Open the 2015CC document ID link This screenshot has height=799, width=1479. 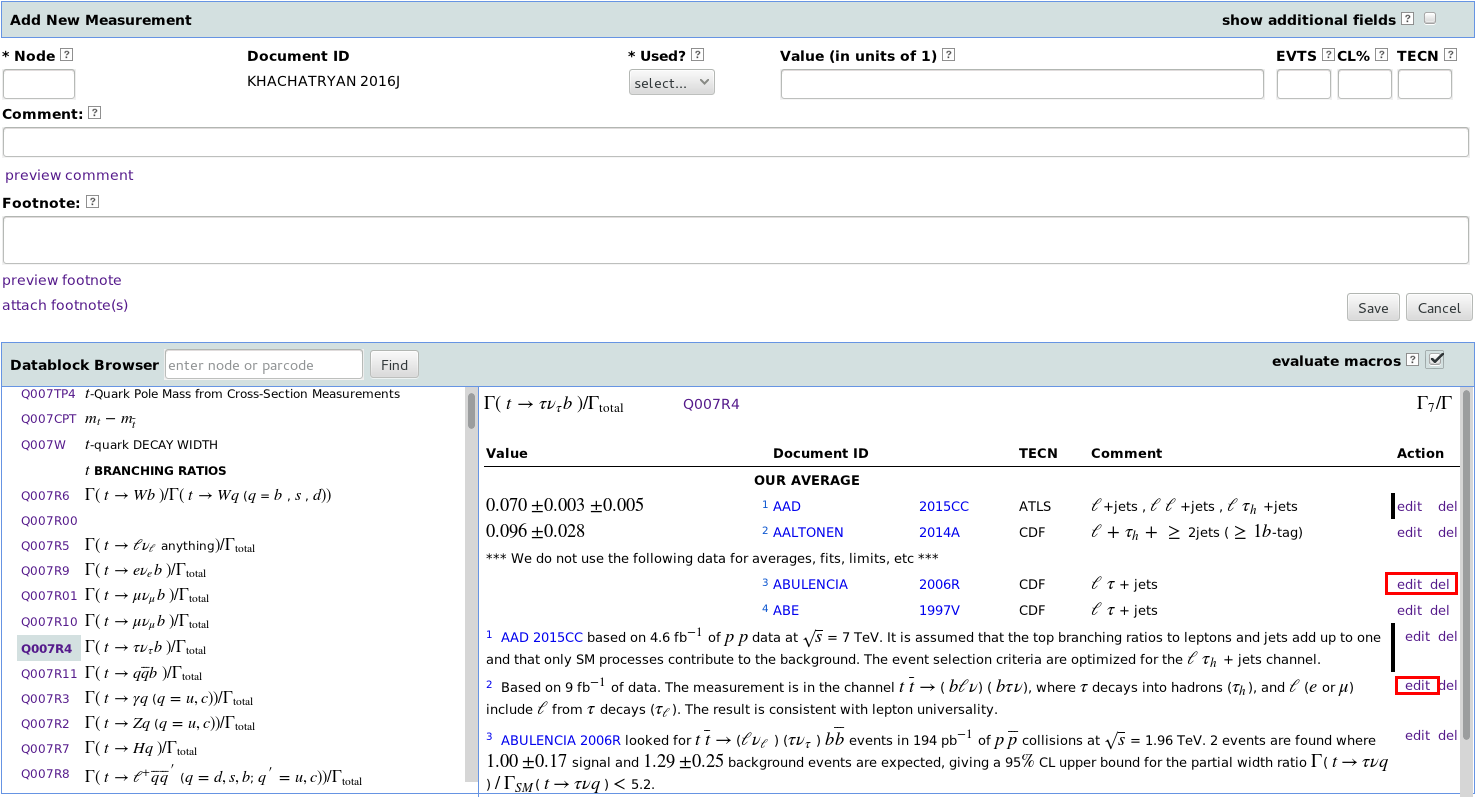point(944,506)
